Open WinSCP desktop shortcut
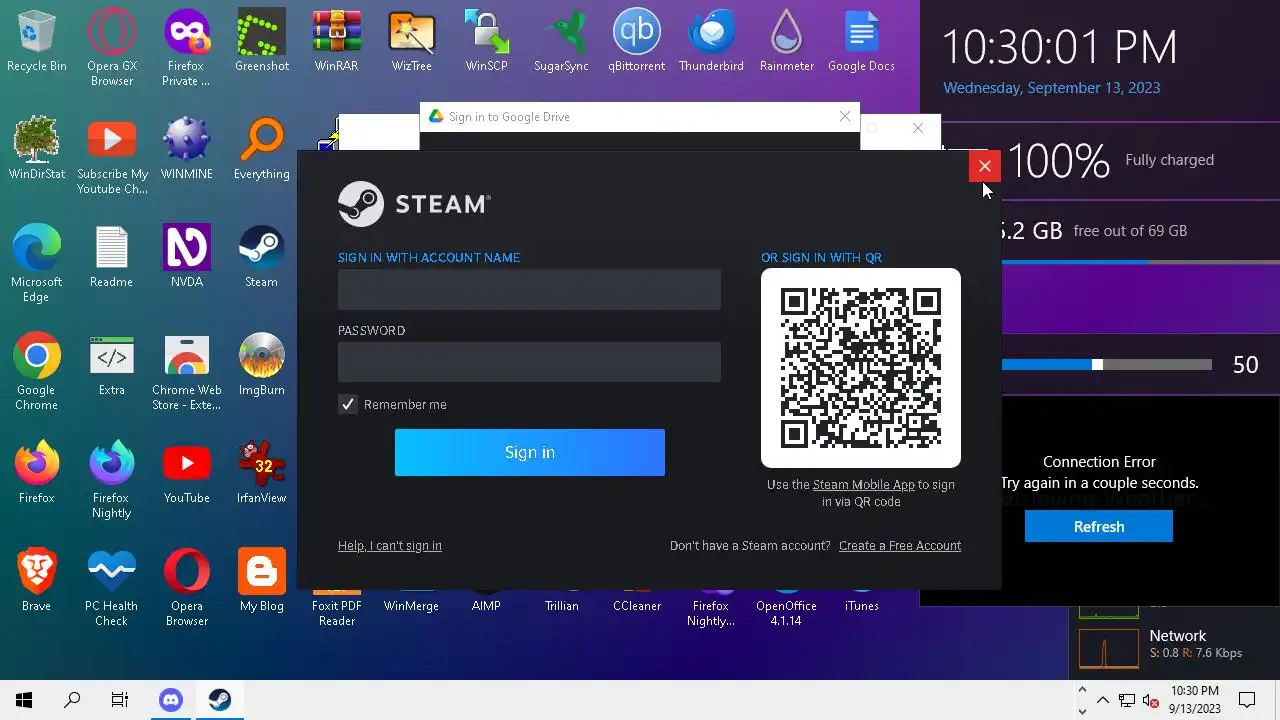Screen dimensions: 1280x720 click(x=487, y=42)
